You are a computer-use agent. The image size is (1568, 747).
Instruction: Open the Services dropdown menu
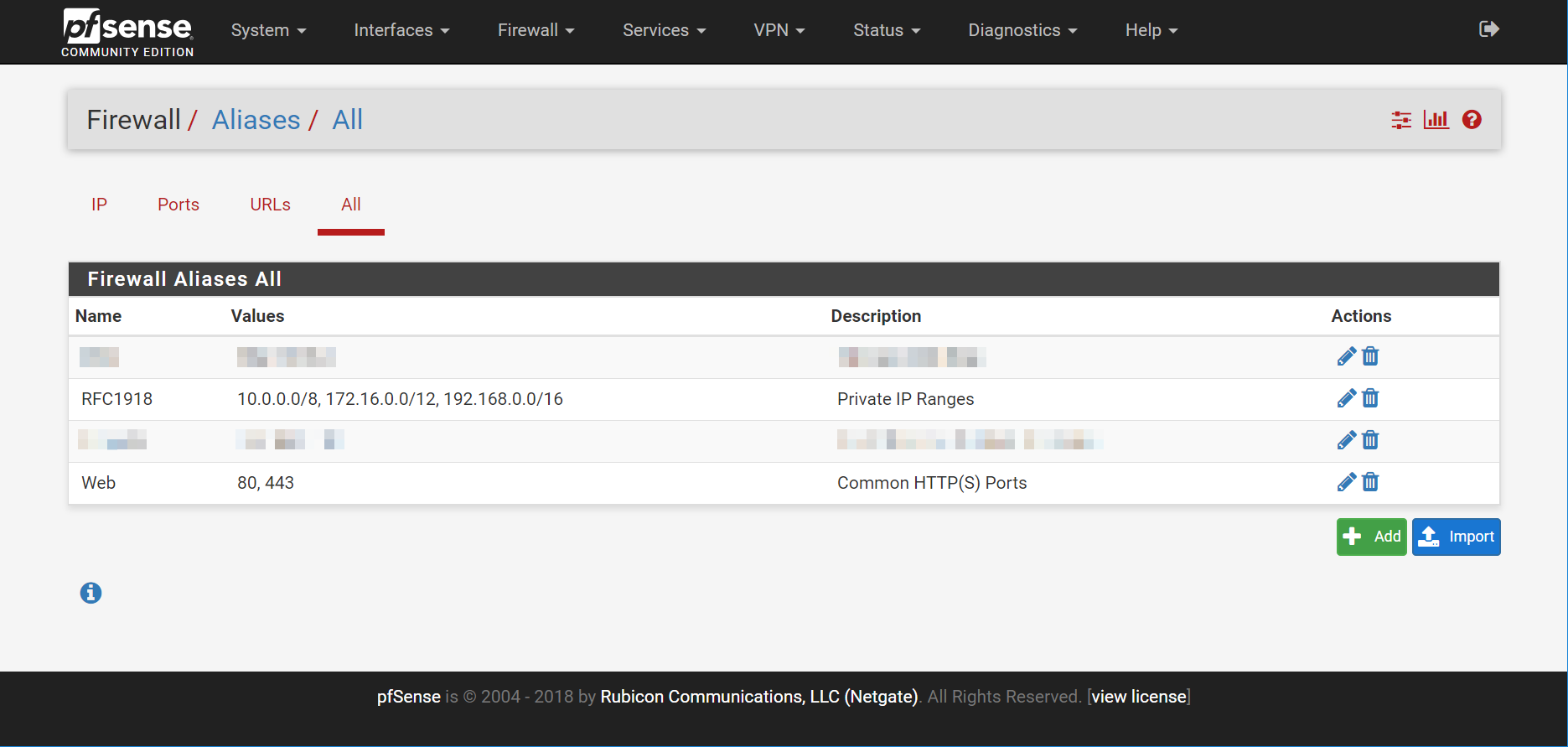pyautogui.click(x=664, y=30)
